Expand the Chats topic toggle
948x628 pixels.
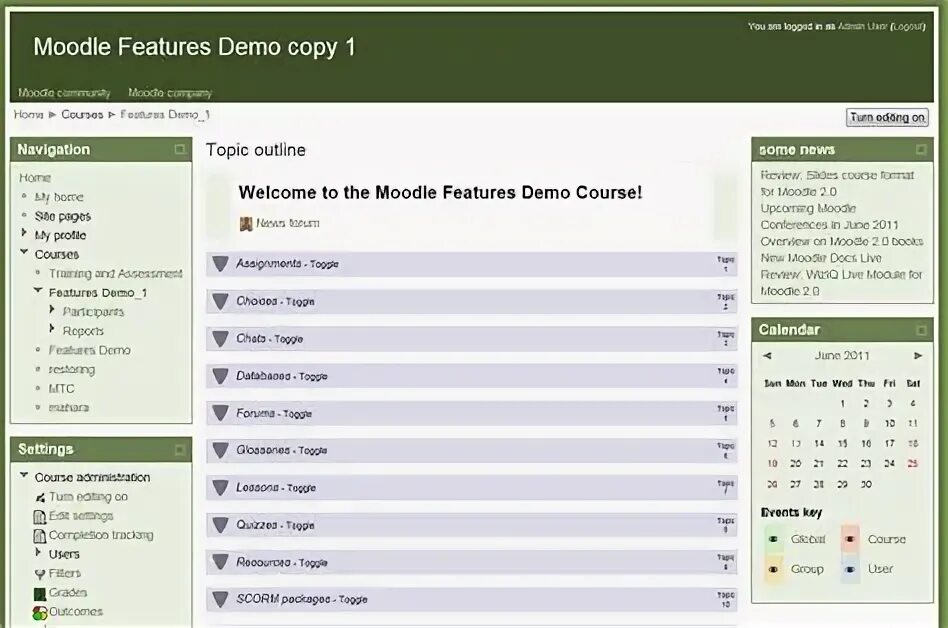tap(220, 338)
